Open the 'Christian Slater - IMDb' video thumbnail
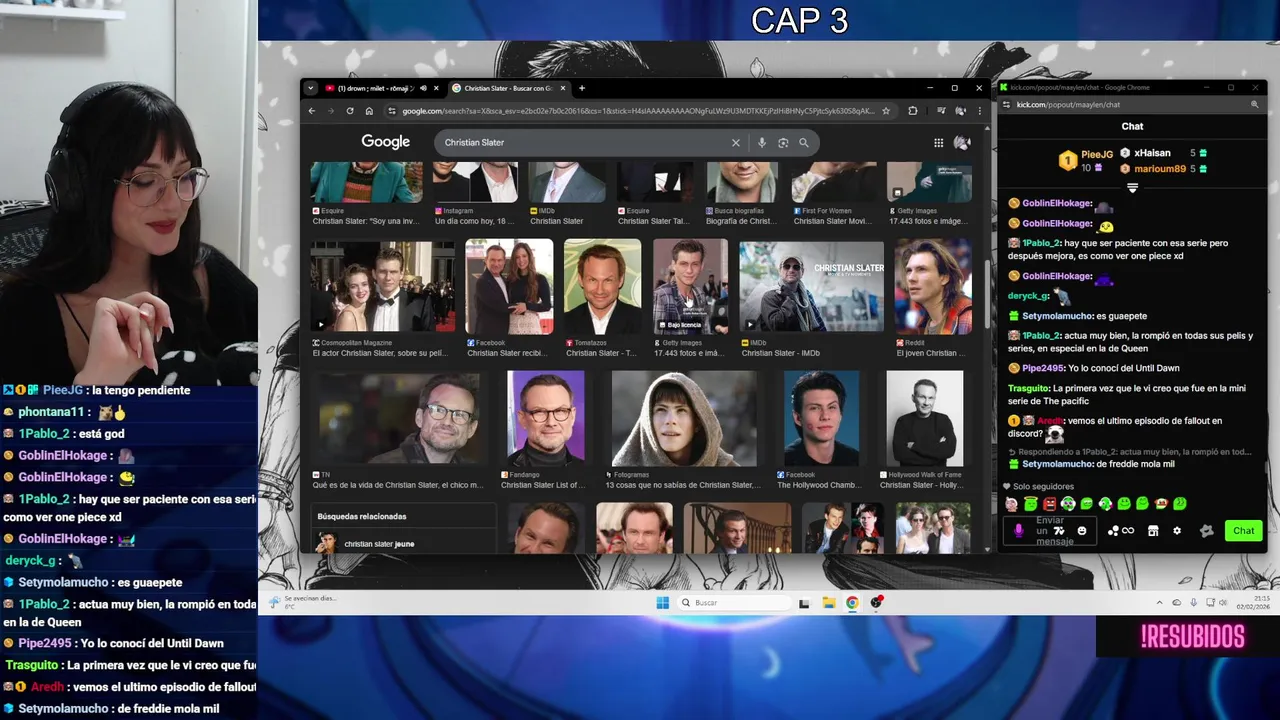Viewport: 1280px width, 720px height. click(x=811, y=286)
